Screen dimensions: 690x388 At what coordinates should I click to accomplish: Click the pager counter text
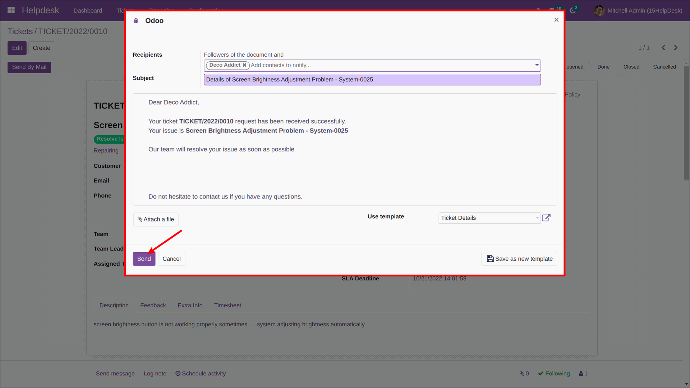click(644, 48)
